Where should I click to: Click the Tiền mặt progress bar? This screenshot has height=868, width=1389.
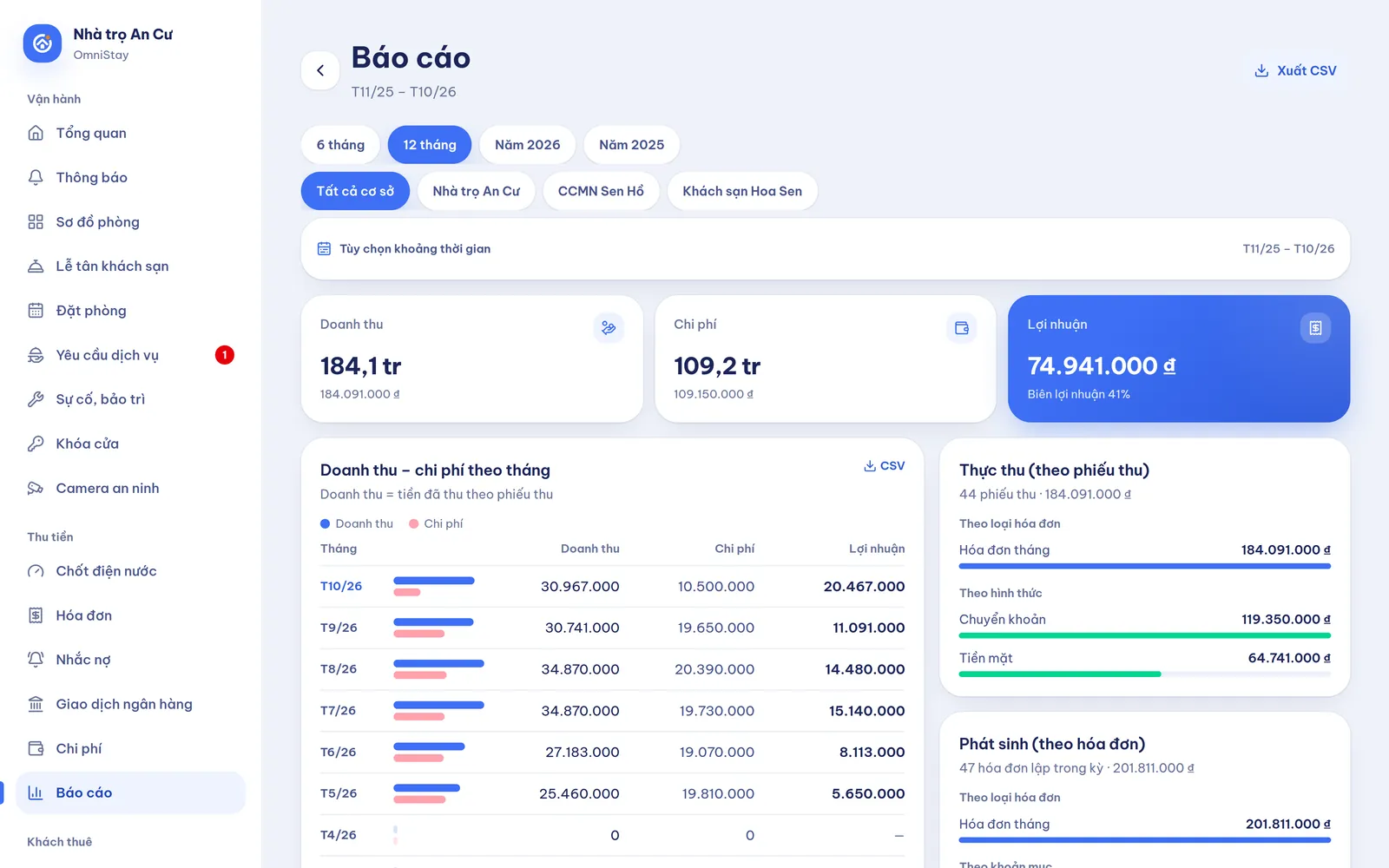coord(1145,674)
